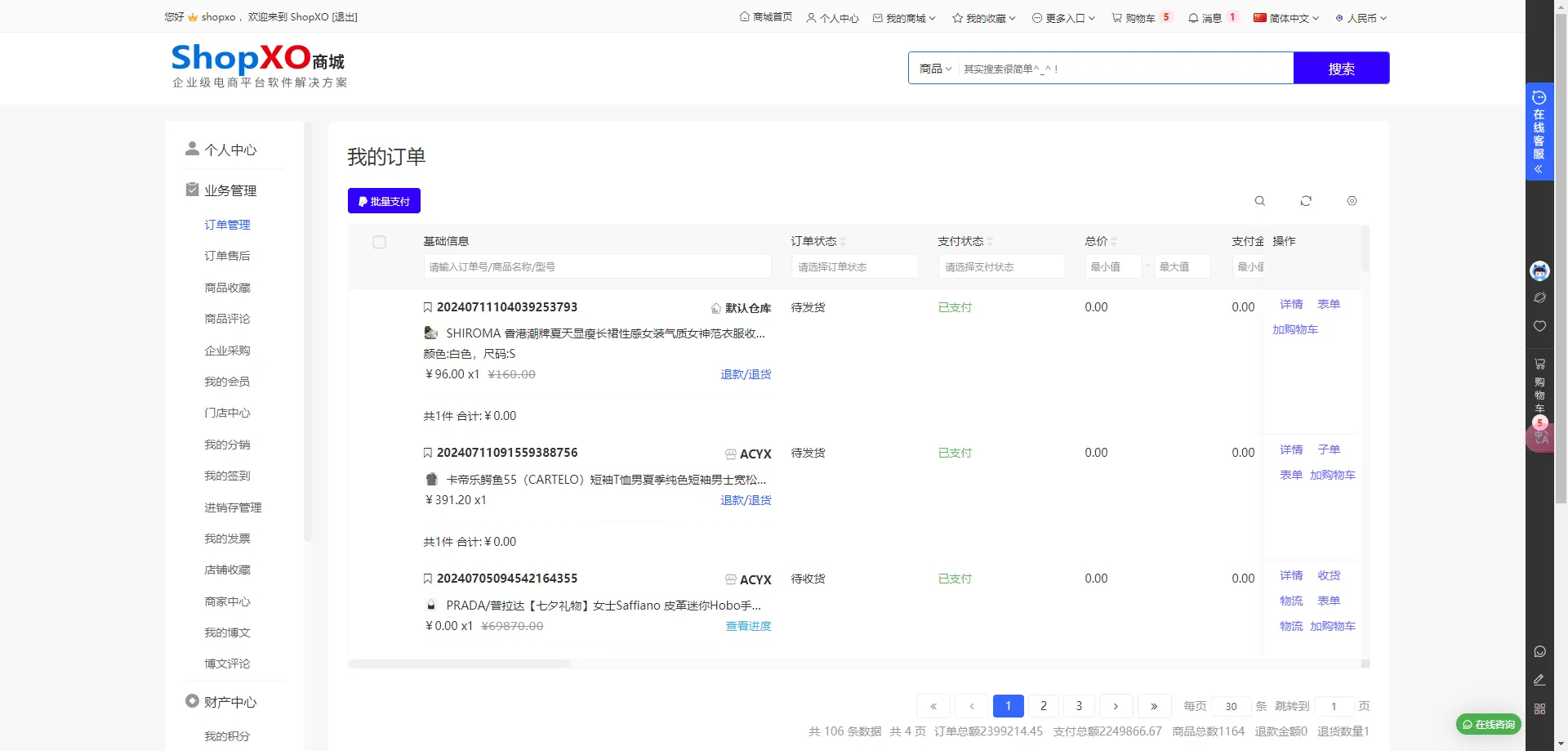1568x751 pixels.
Task: Open 进销存管理 in sidebar
Action: click(233, 507)
